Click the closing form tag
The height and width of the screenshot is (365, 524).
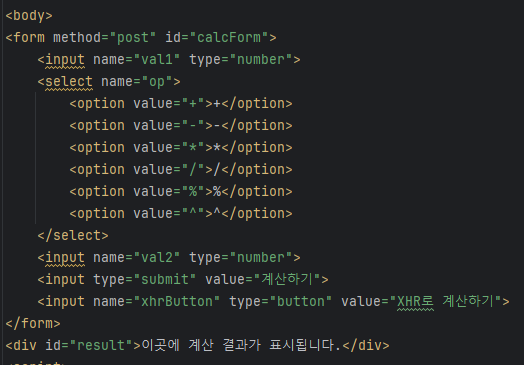point(33,324)
